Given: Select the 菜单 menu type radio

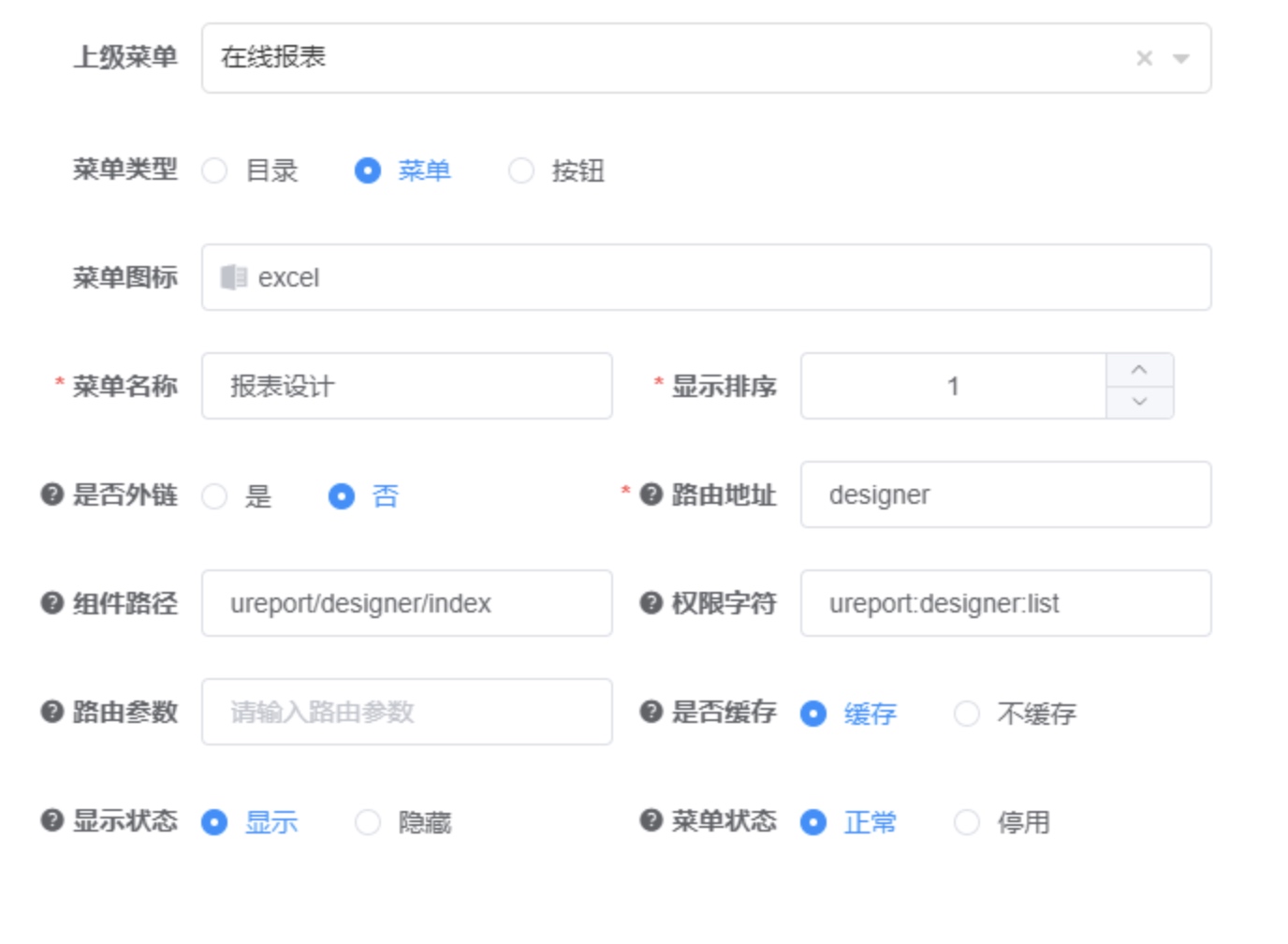Looking at the screenshot, I should (368, 170).
